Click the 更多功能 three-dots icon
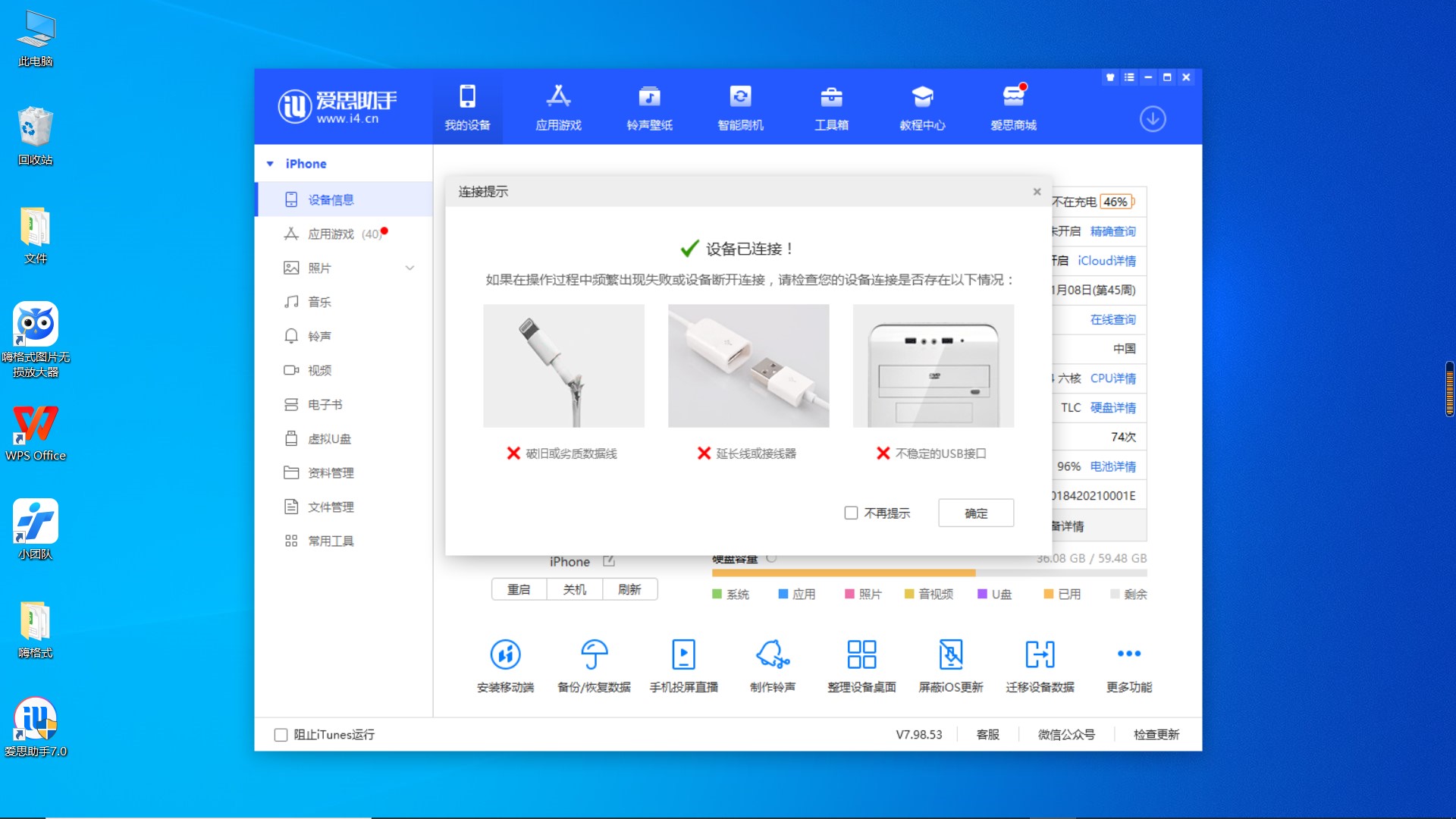This screenshot has width=1456, height=819. pyautogui.click(x=1128, y=654)
